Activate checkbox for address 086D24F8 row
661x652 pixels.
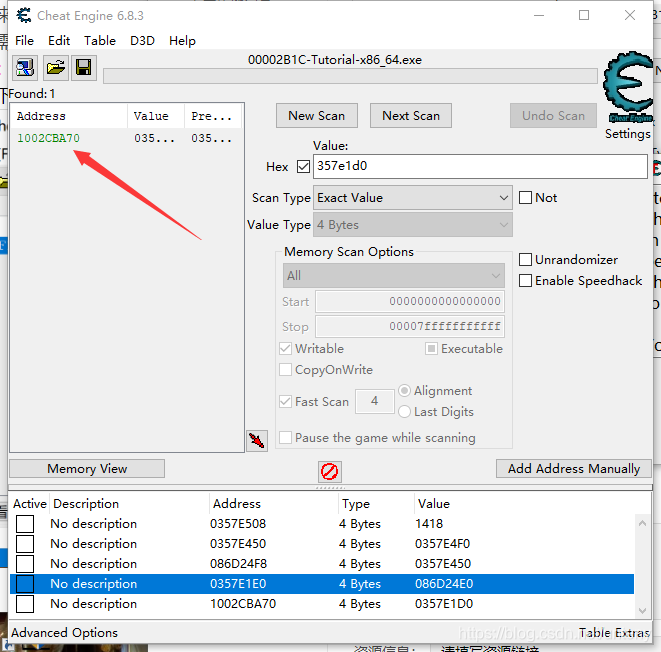[x=25, y=564]
